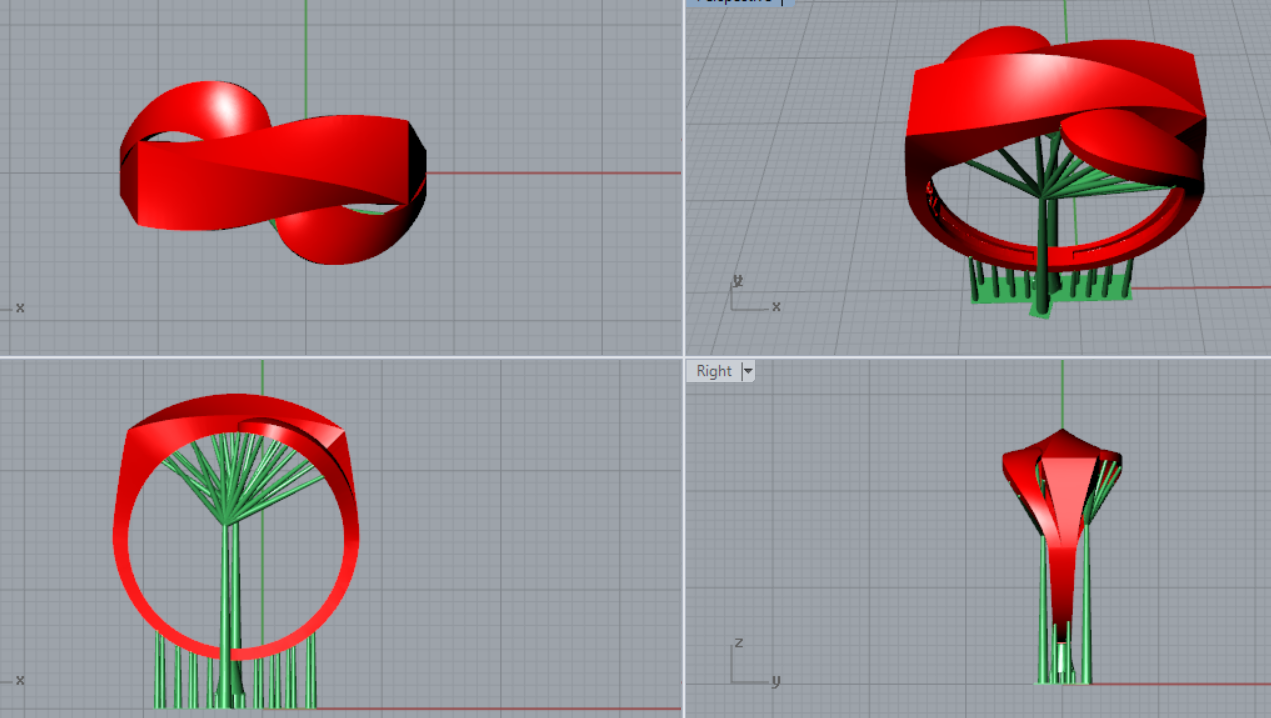Click the center intersection of the four viewports
Image resolution: width=1271 pixels, height=718 pixels.
click(x=684, y=357)
